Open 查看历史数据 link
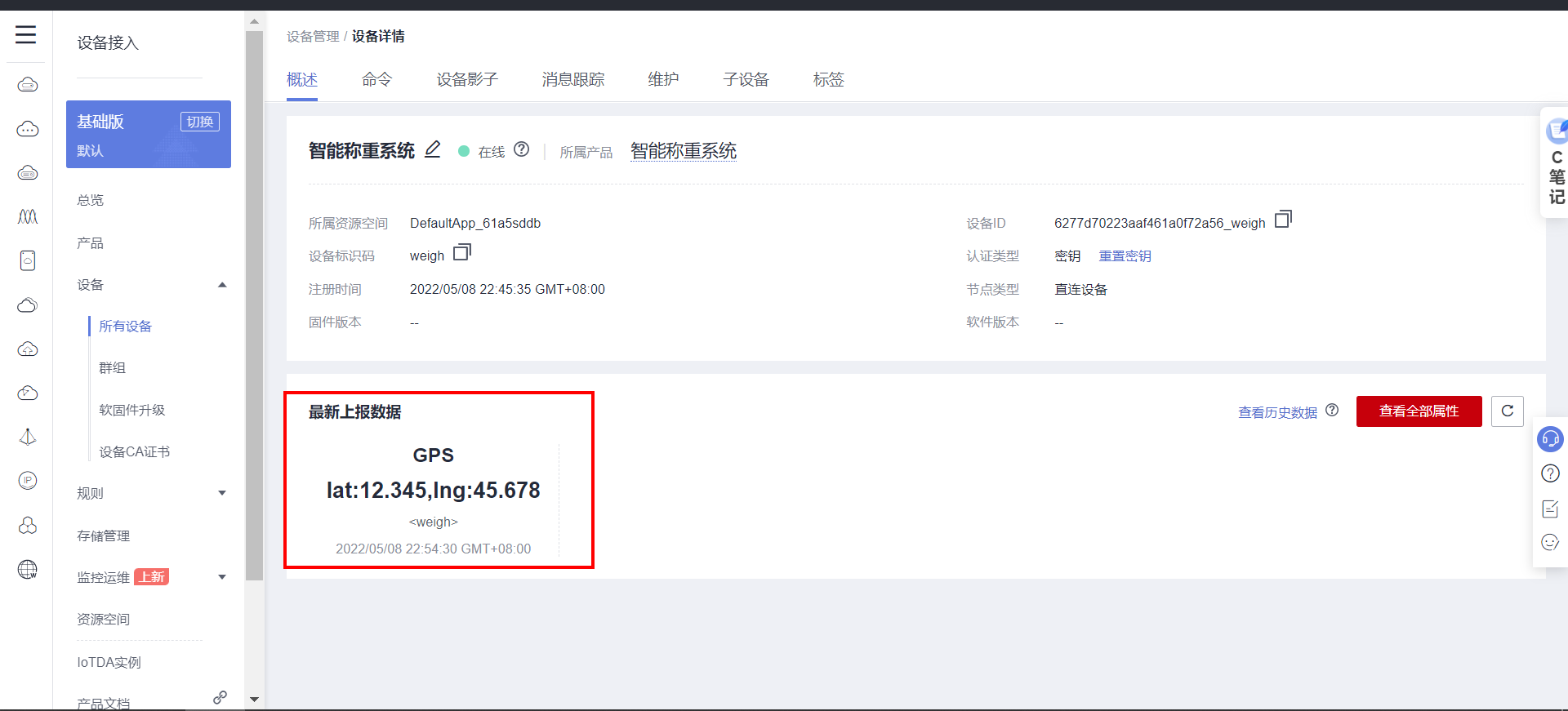1568x711 pixels. [1278, 412]
